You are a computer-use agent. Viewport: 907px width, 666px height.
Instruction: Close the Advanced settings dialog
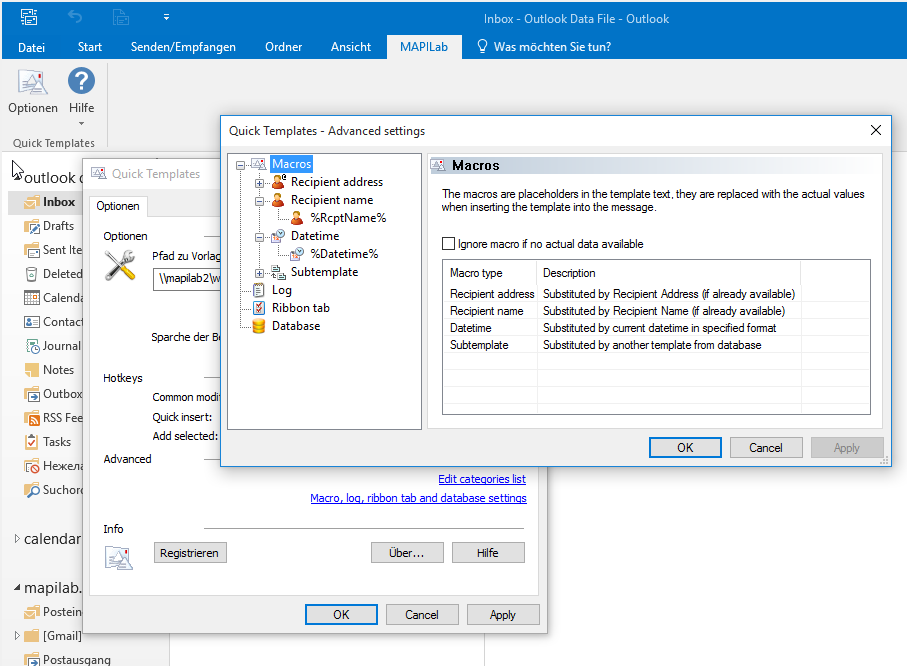coord(876,130)
